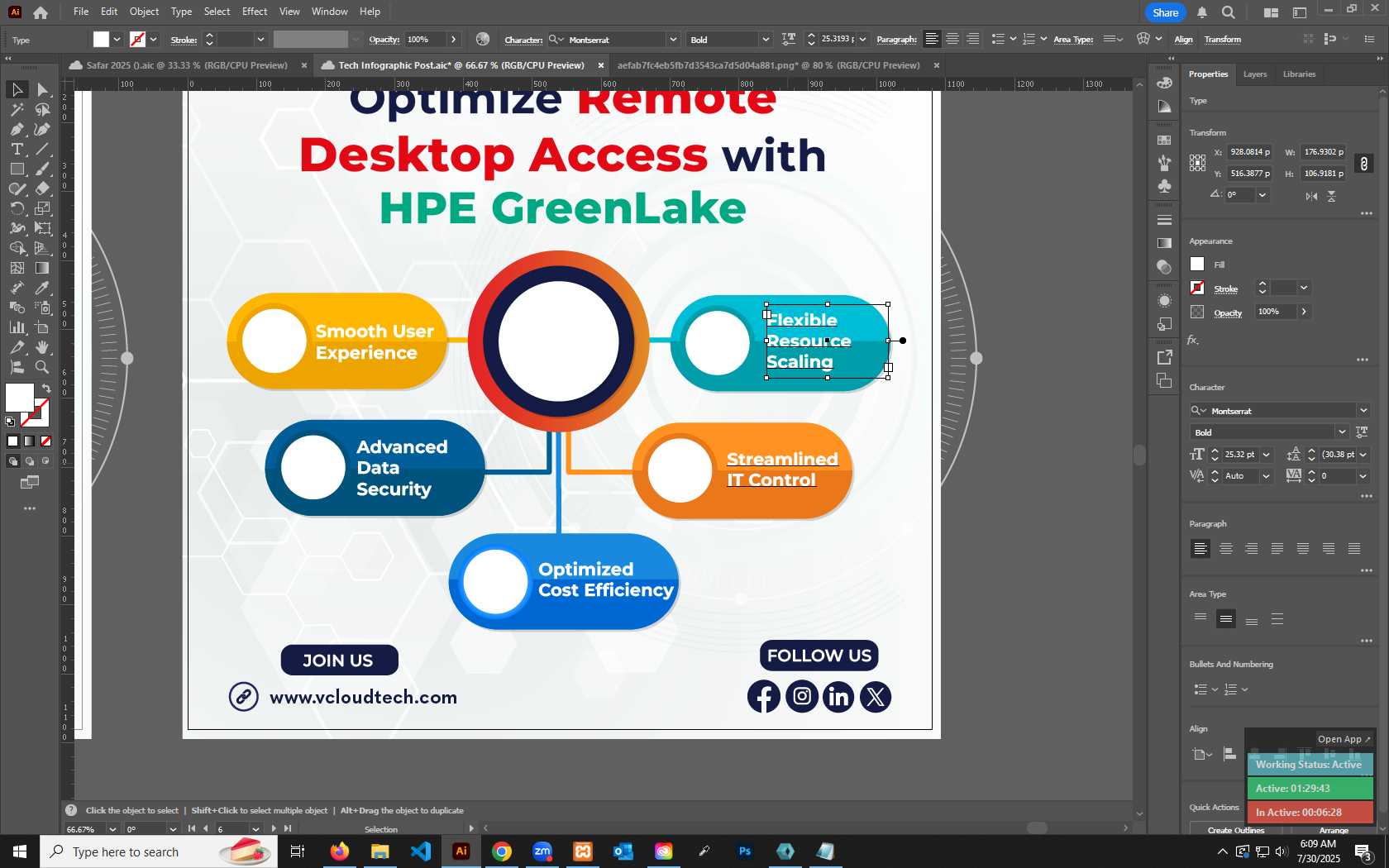Select the Curvature tool
1389x868 pixels.
tap(42, 129)
